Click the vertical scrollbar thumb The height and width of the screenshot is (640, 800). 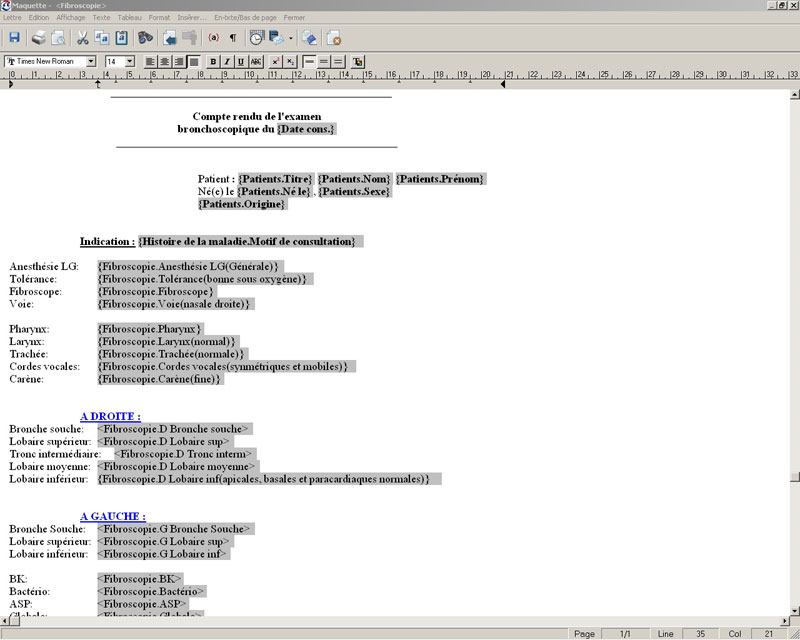(794, 477)
